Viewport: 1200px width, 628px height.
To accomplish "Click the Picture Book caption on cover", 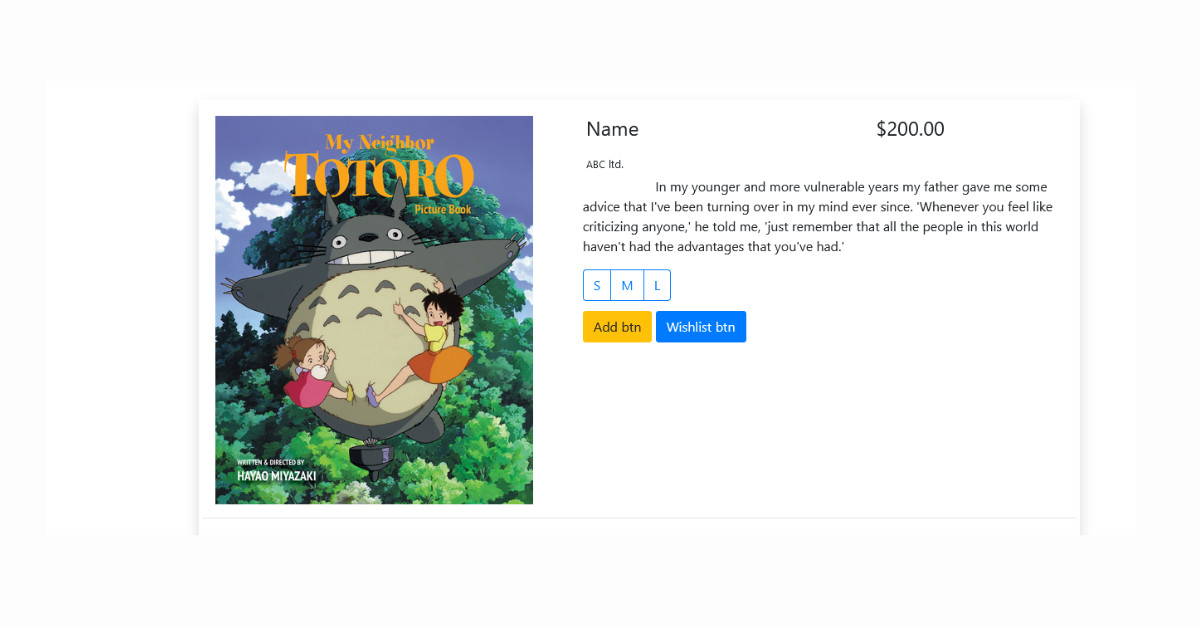I will 442,209.
